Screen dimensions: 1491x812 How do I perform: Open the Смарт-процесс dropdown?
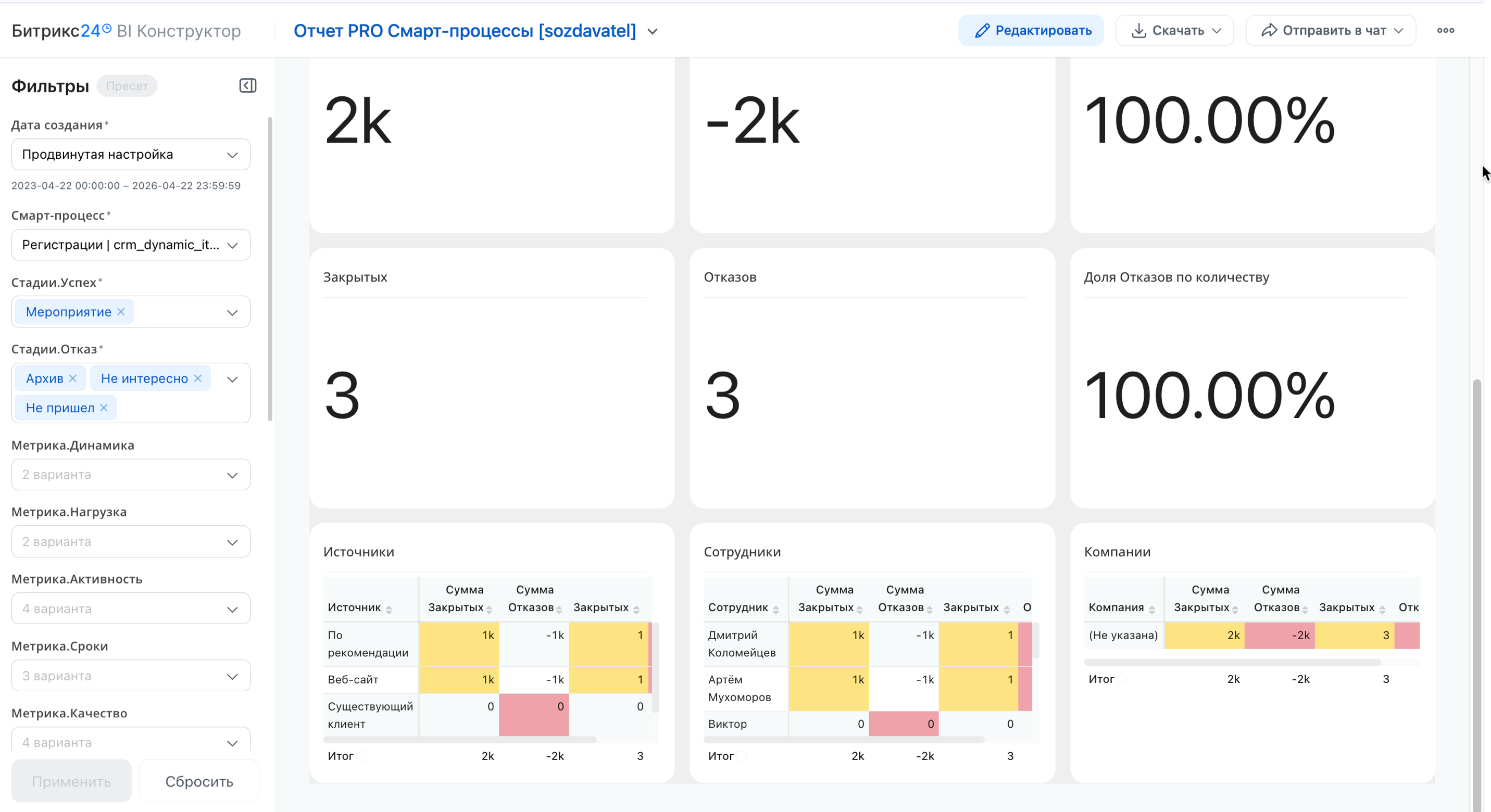point(131,245)
